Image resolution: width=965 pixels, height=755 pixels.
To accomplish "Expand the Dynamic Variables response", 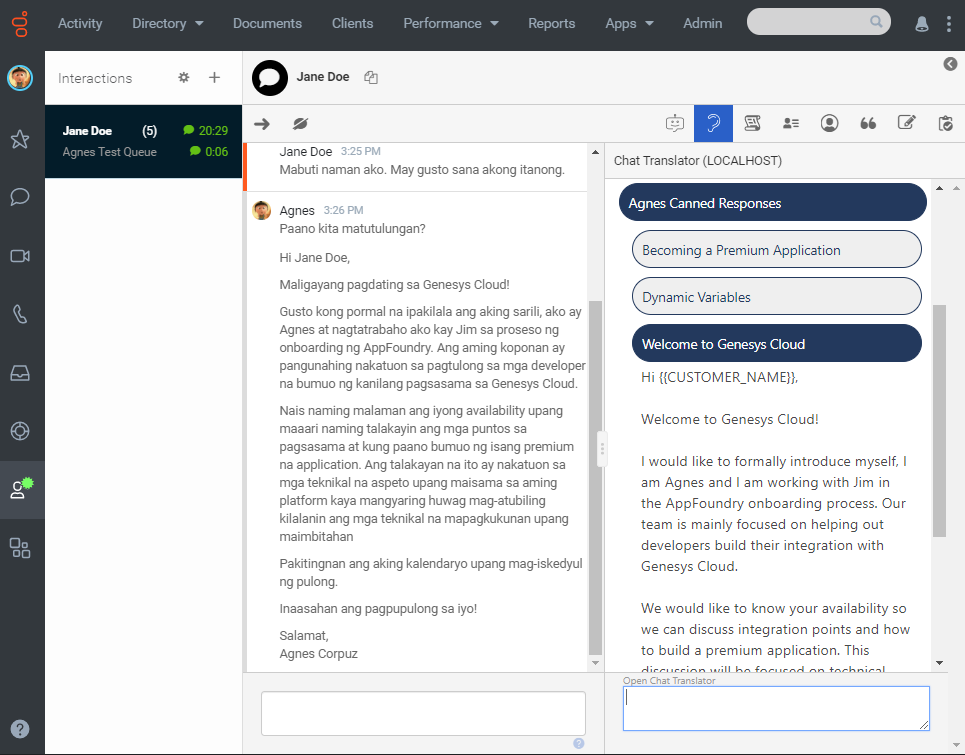I will pos(776,297).
